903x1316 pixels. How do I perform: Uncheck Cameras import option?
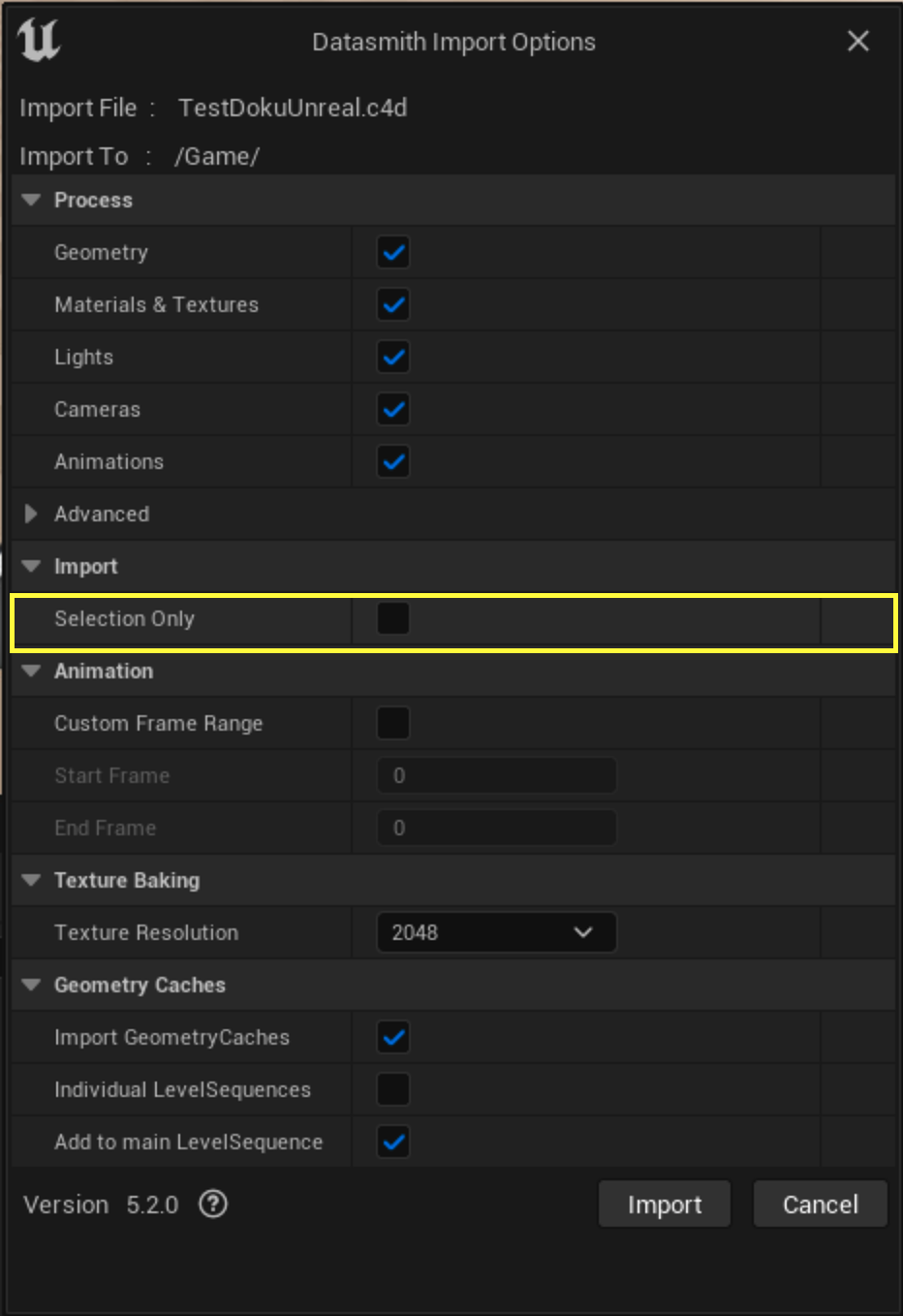(392, 409)
